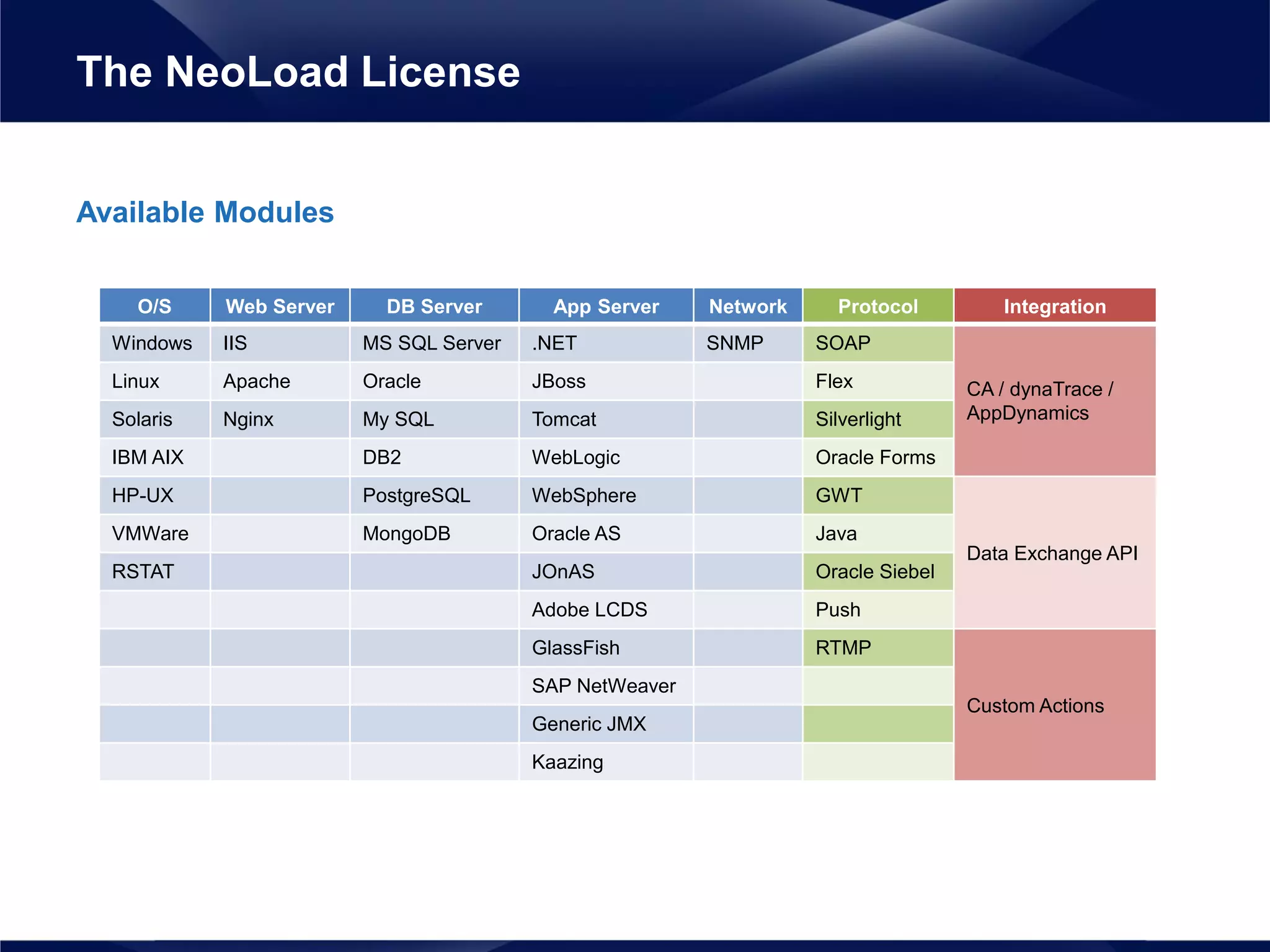Choose the 'Oracle Forms' protocol cell
The width and height of the screenshot is (1270, 952).
point(878,457)
